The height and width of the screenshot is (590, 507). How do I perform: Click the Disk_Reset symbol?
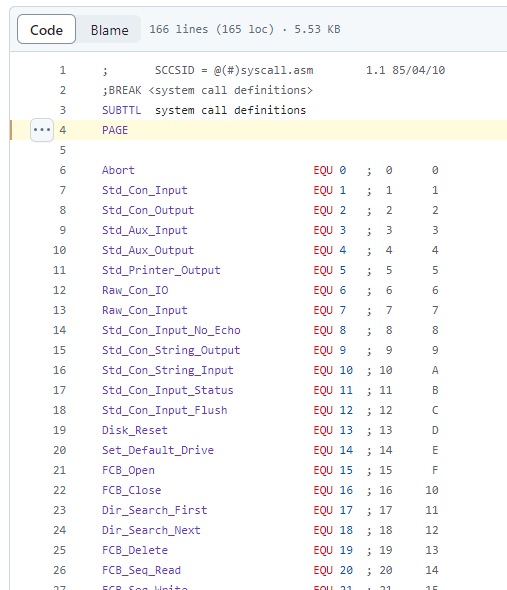[135, 430]
